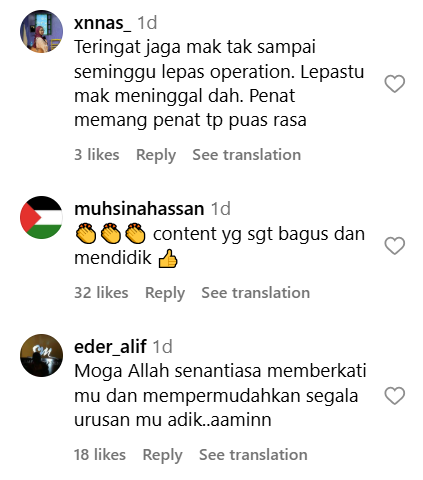Select the thumbs up emoji after 'mendidik'
Viewport: 423px width, 480px height.
[168, 259]
